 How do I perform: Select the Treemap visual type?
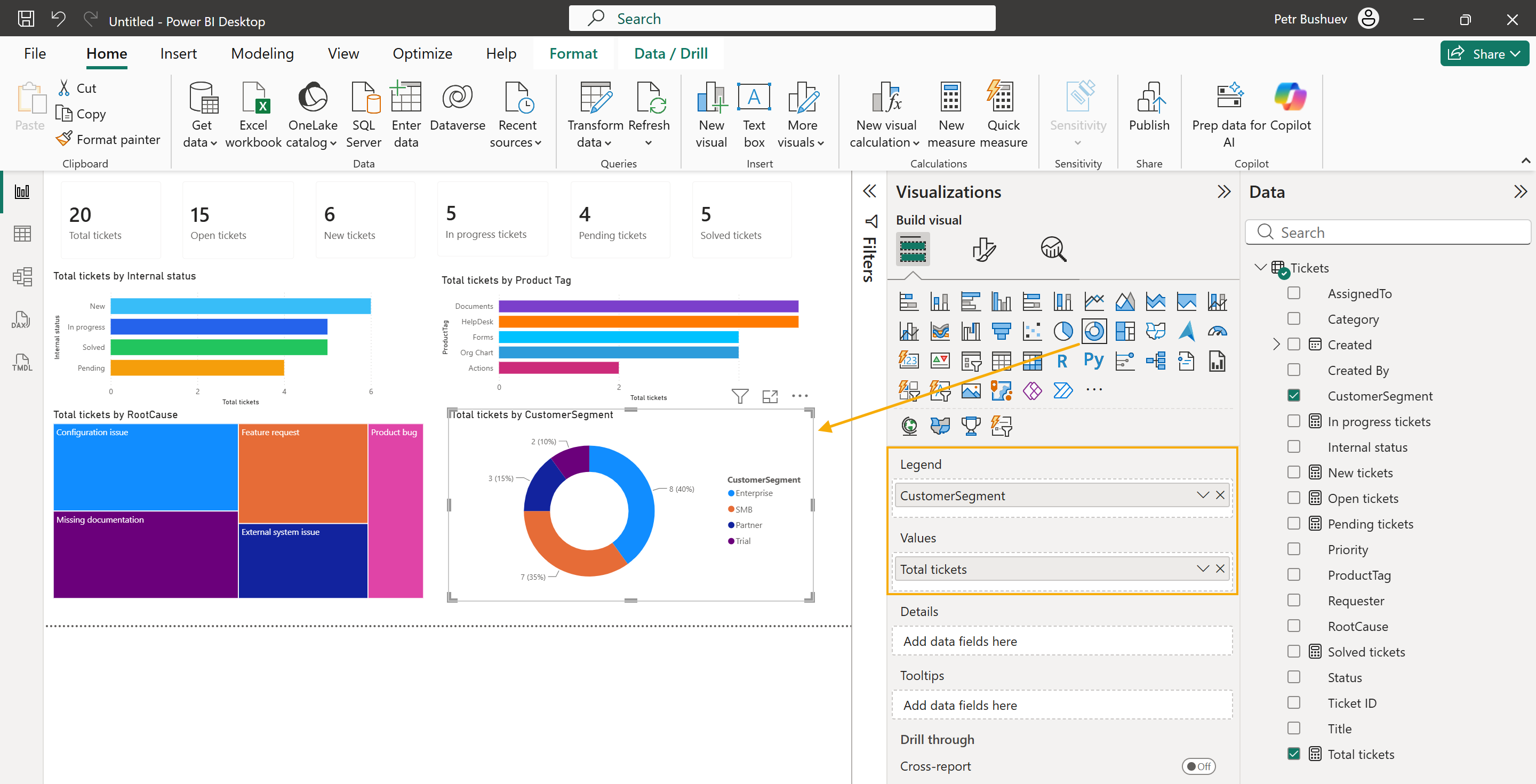coord(1125,331)
